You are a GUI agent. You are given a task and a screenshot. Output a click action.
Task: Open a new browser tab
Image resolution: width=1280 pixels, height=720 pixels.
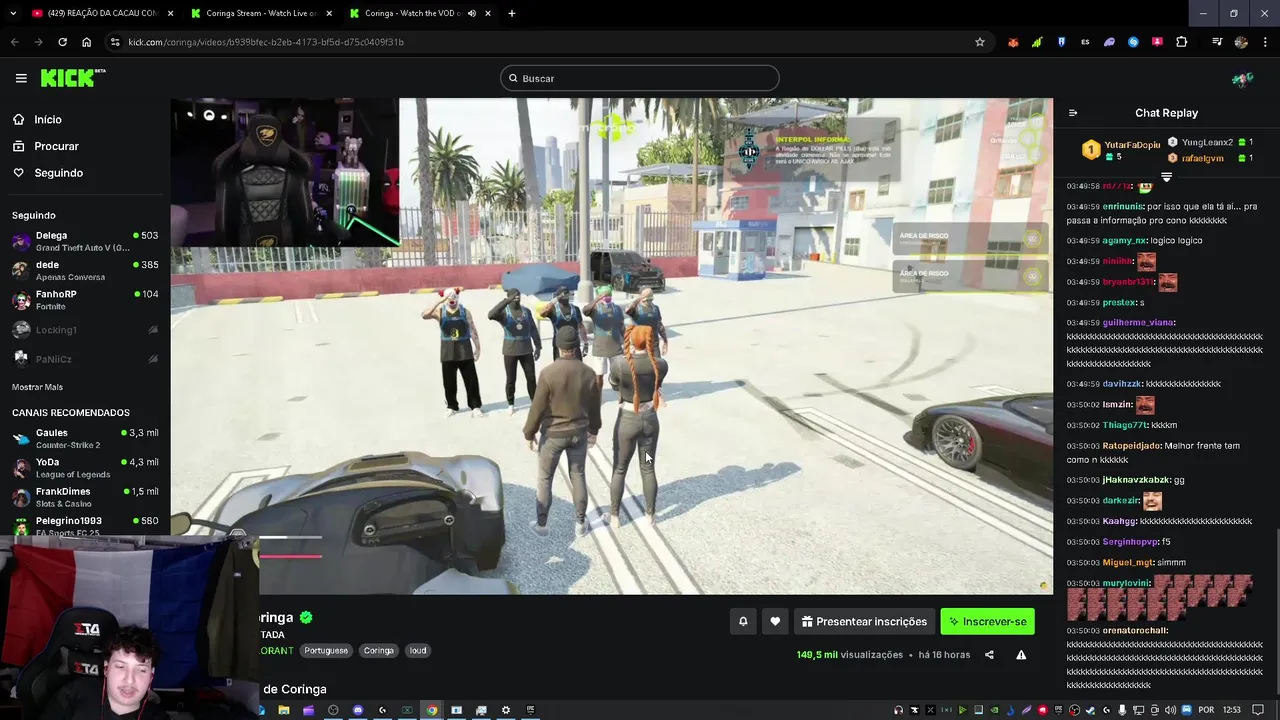(x=512, y=13)
